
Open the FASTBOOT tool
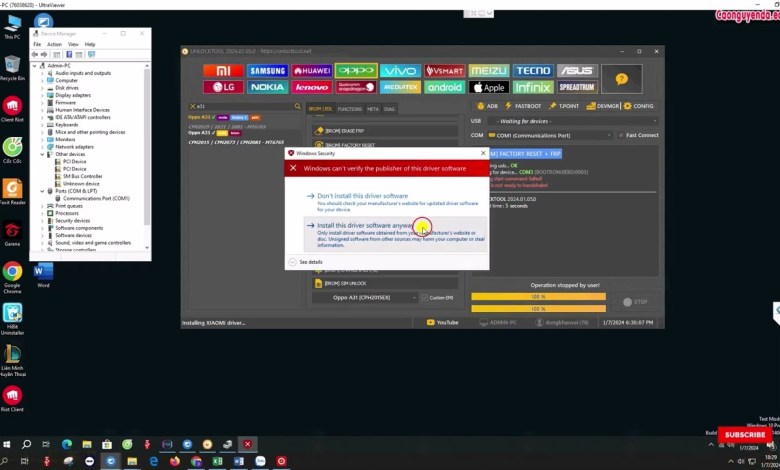click(x=523, y=106)
